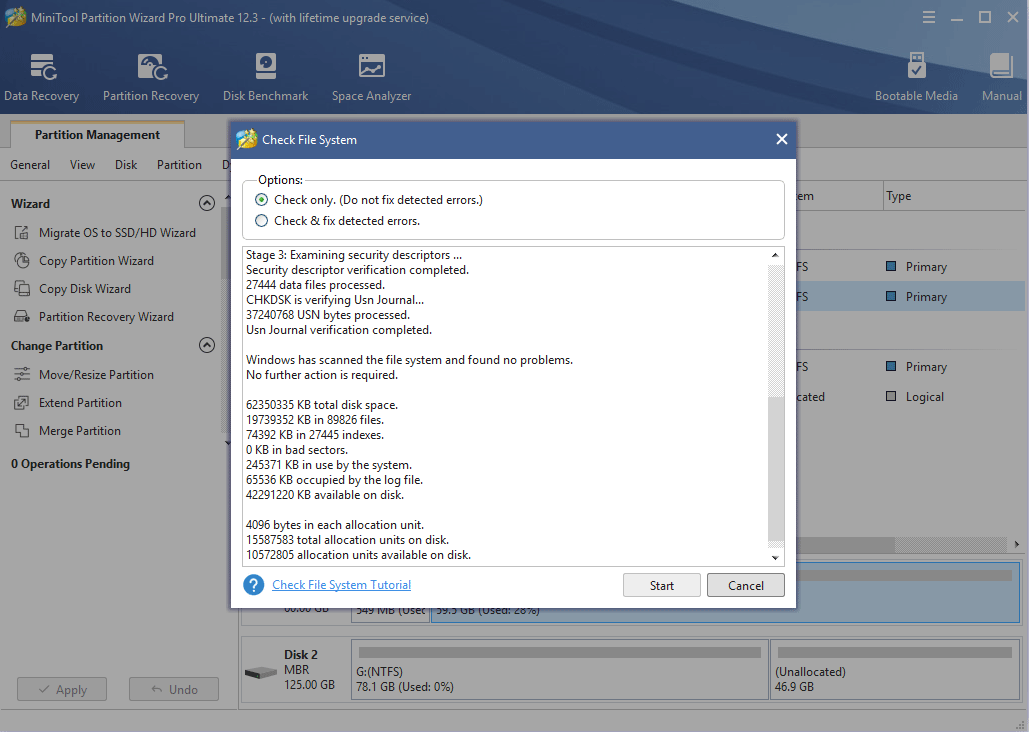Click 'found no problems' result line
The image size is (1029, 732).
tap(409, 360)
